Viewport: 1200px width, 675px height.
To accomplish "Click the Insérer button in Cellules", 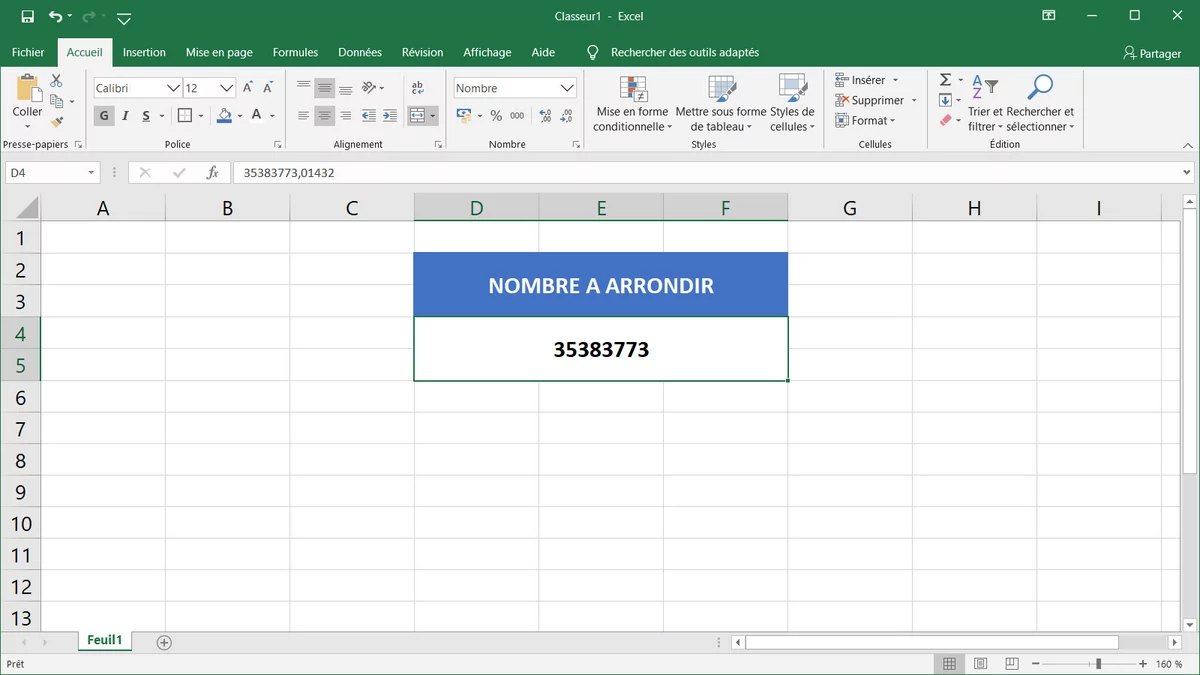I will [868, 80].
